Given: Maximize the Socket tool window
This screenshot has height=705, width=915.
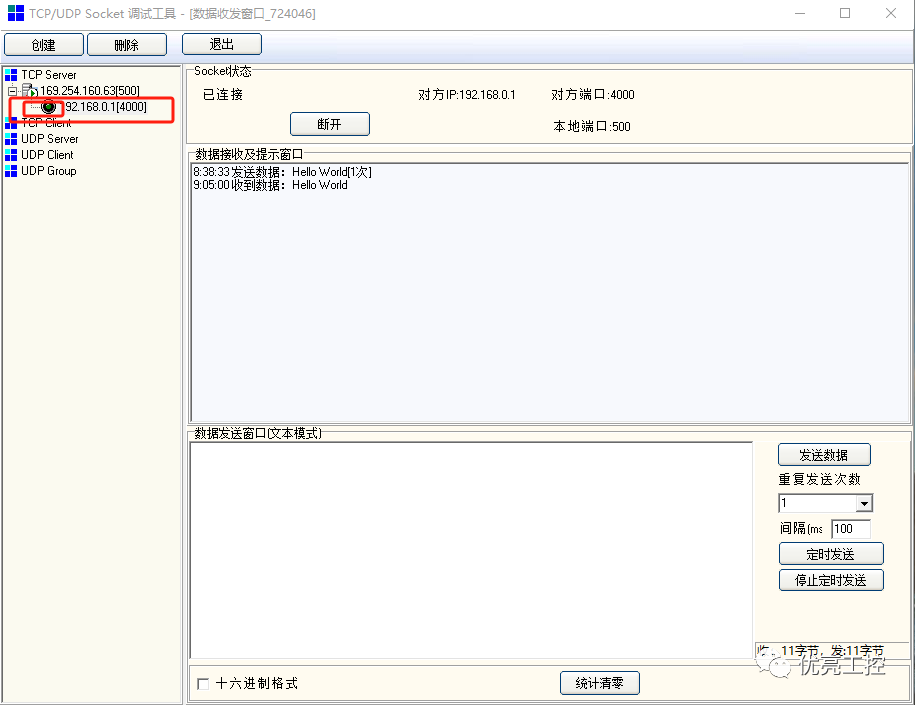Looking at the screenshot, I should (845, 13).
